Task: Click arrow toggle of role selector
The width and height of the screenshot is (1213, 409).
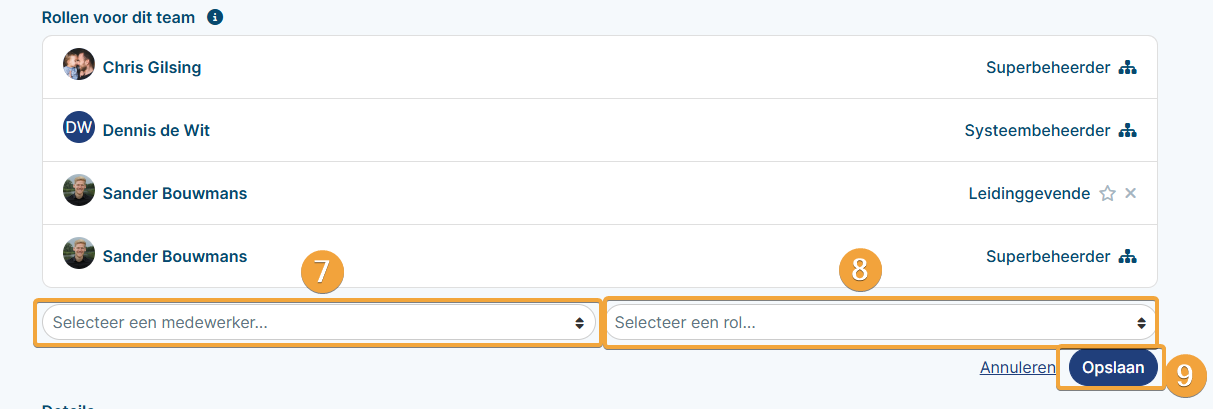Action: (1141, 323)
